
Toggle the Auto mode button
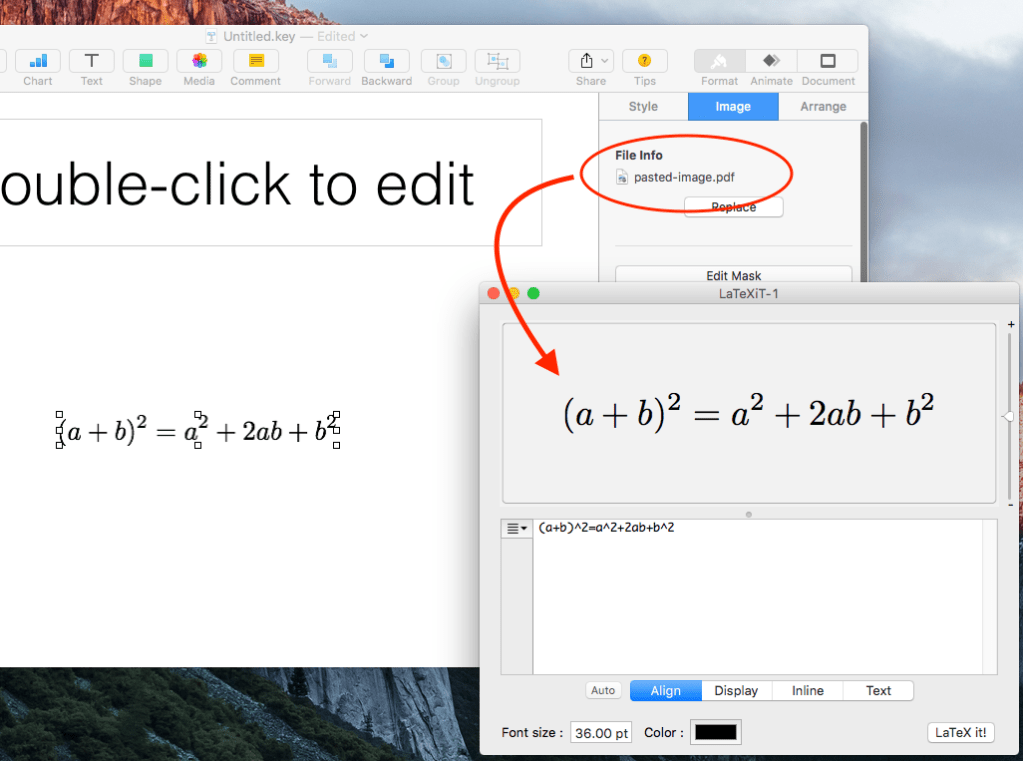tap(603, 691)
